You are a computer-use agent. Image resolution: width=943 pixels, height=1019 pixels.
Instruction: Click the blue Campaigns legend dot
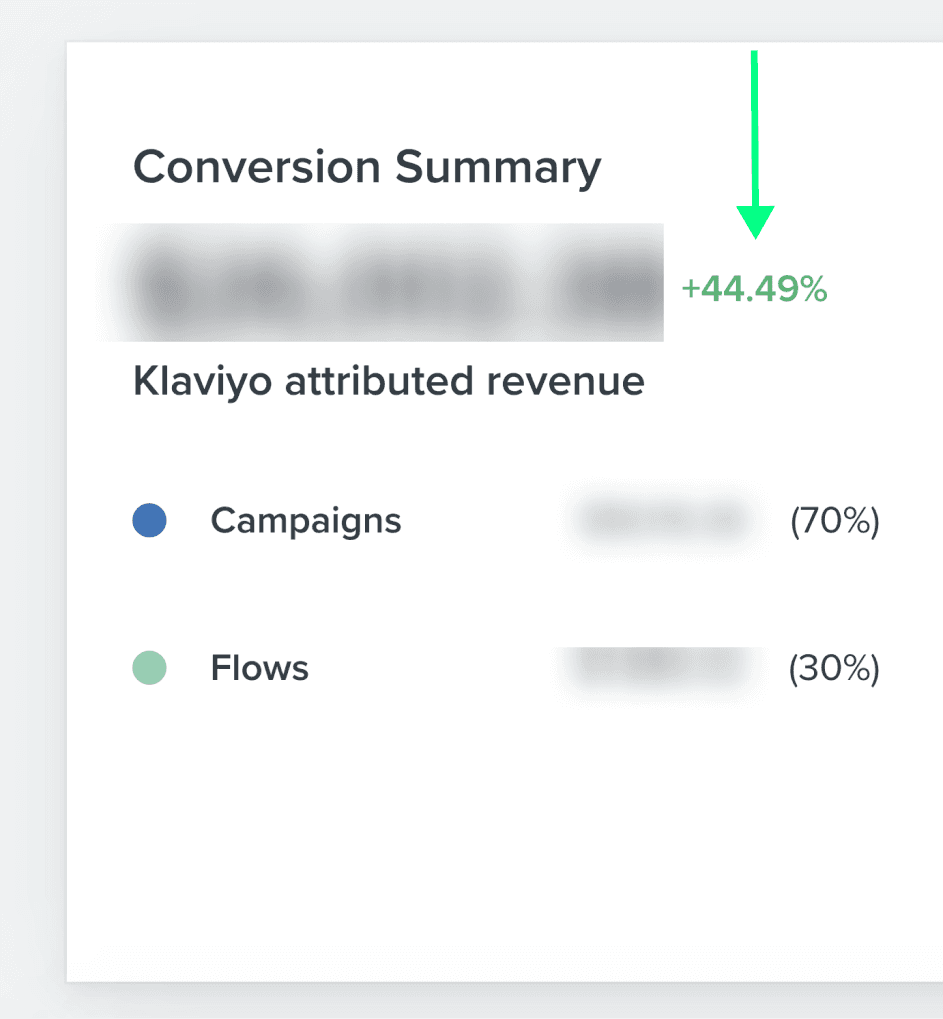(149, 521)
